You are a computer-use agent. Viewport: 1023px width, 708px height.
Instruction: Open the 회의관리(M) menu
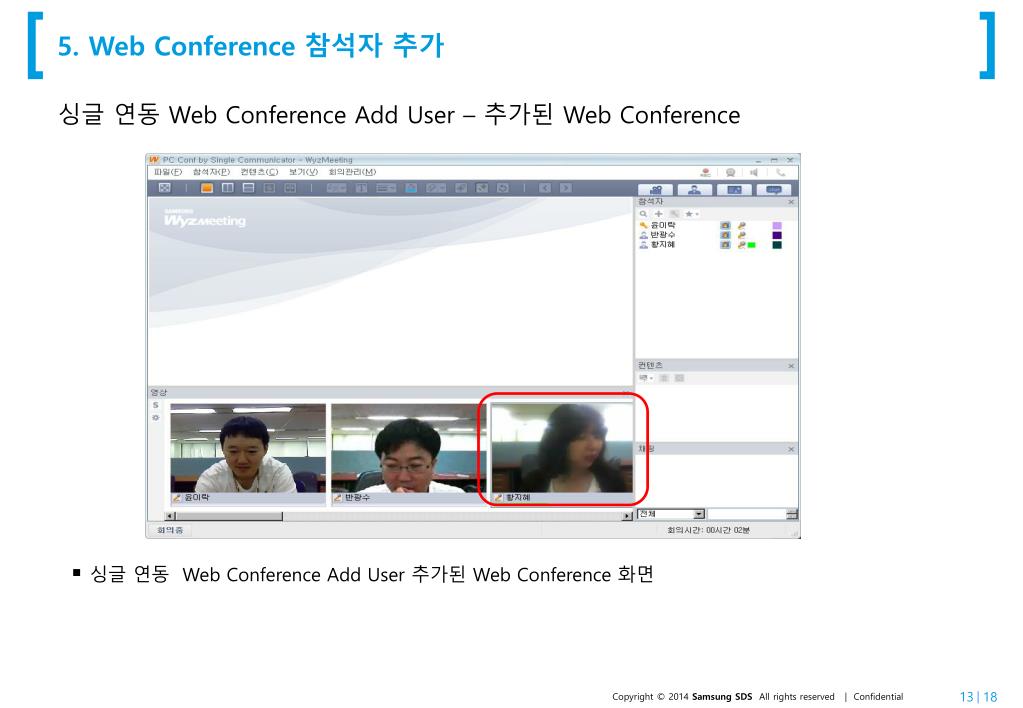point(352,172)
